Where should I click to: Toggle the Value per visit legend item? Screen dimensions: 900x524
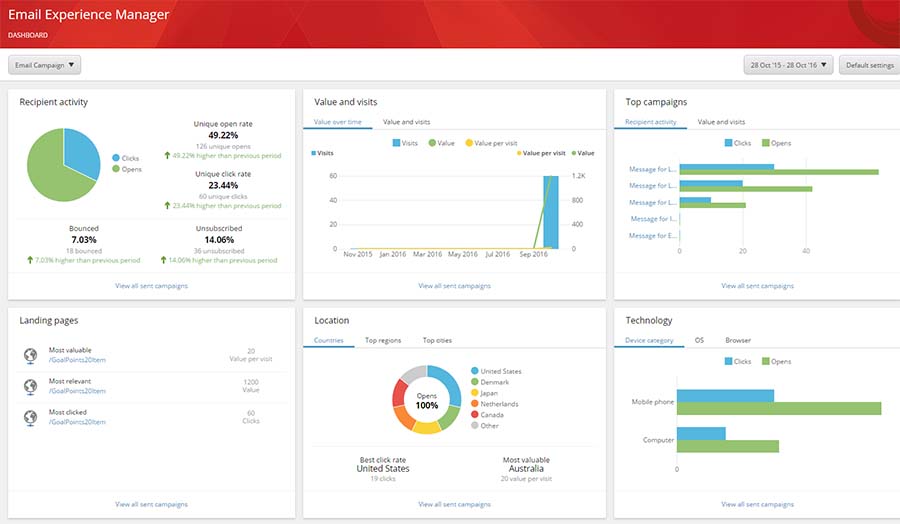tap(489, 143)
